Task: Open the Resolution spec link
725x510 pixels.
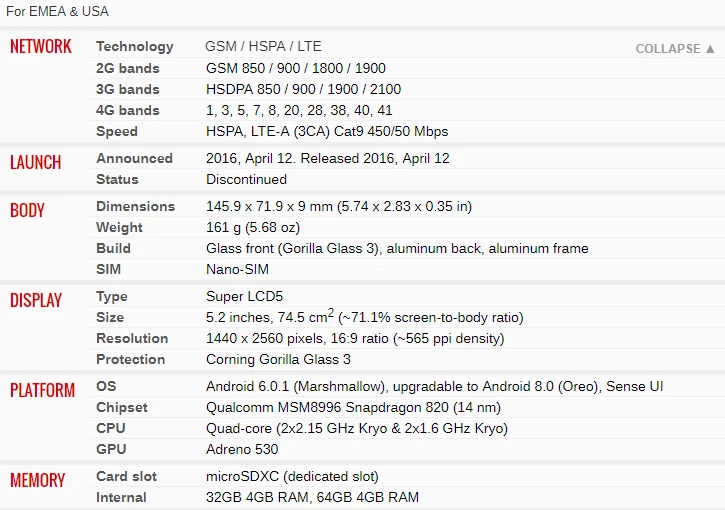Action: point(131,338)
